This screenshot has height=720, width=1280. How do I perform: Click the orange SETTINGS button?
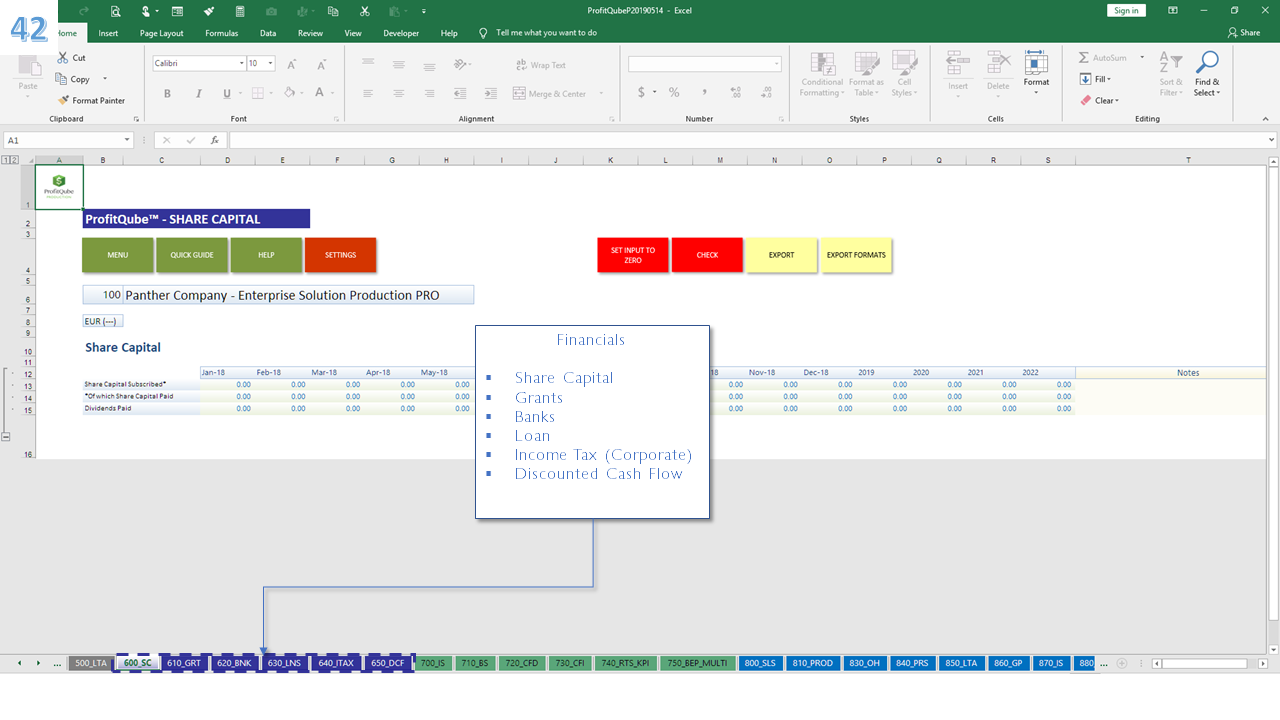[x=340, y=255]
